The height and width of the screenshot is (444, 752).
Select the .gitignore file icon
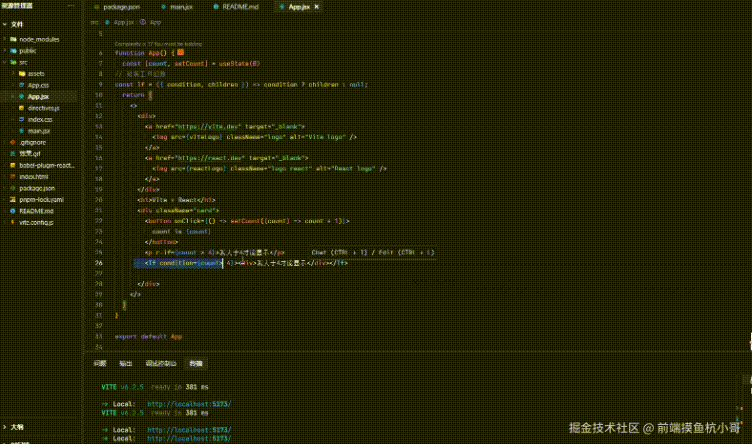(13, 142)
